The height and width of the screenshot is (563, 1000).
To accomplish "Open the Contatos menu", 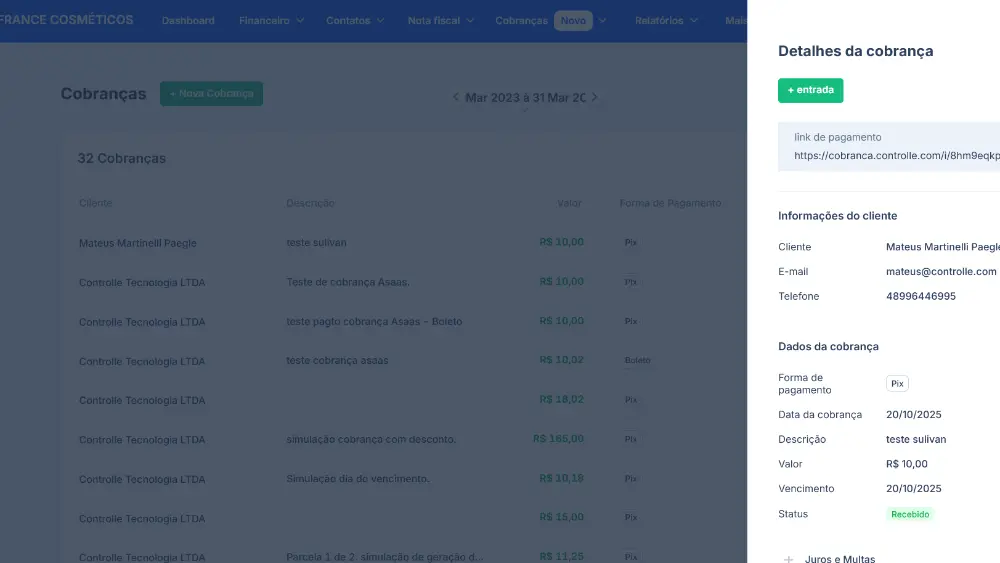I will point(348,20).
